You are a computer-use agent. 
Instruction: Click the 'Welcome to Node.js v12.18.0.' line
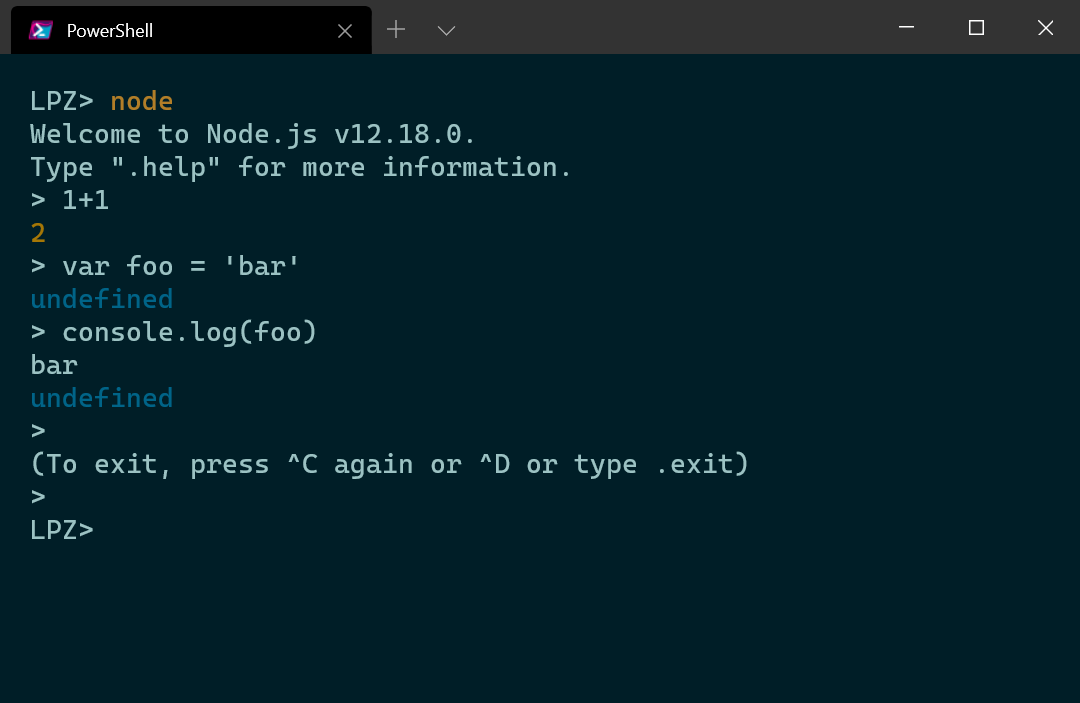(252, 134)
